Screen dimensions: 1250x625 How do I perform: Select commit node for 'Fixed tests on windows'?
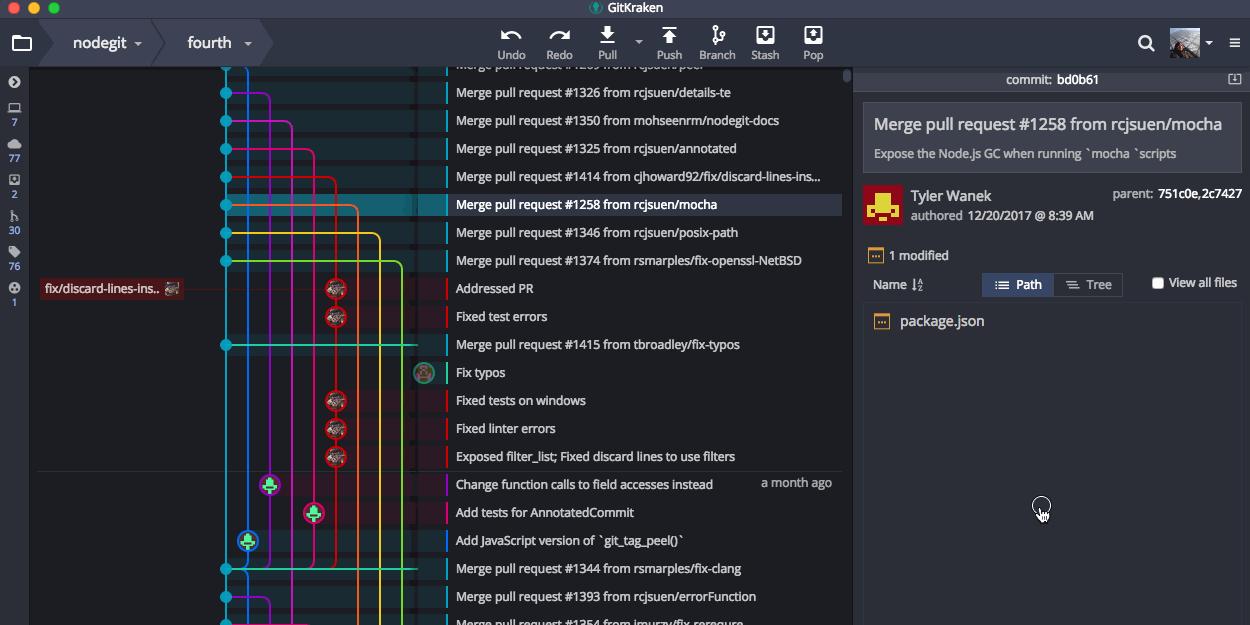point(335,401)
